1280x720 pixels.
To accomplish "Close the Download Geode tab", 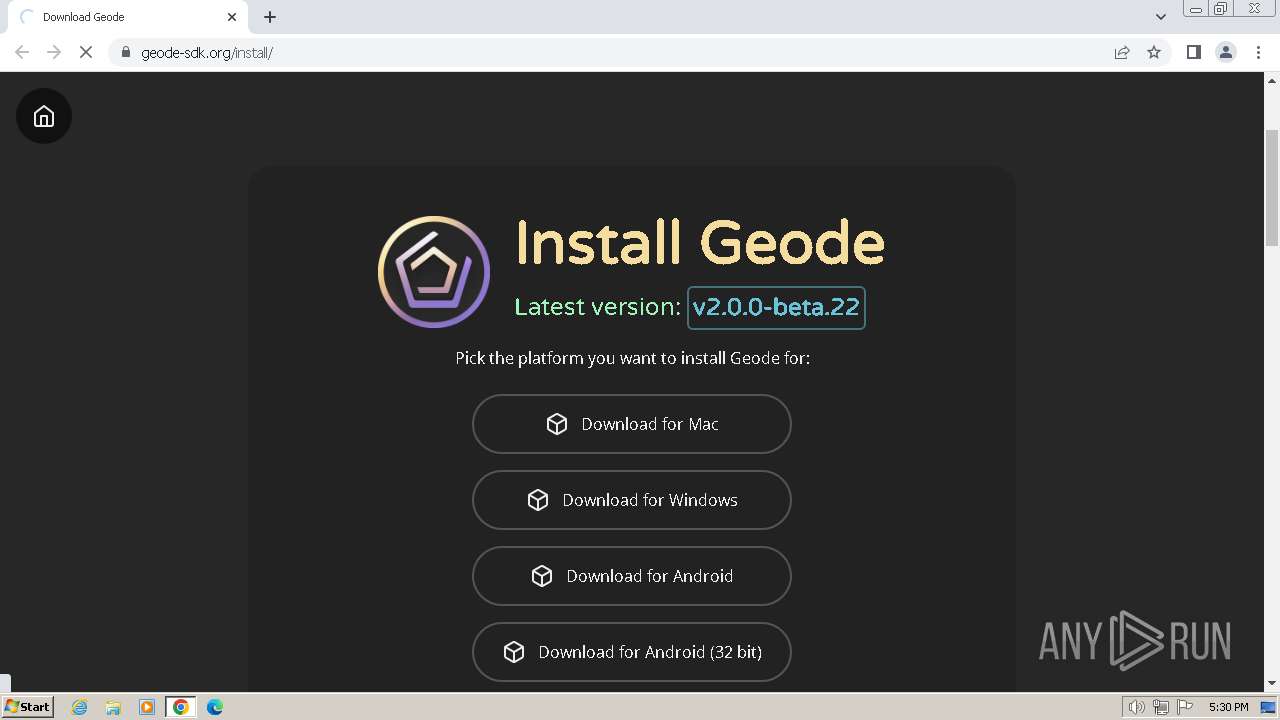I will pos(232,17).
